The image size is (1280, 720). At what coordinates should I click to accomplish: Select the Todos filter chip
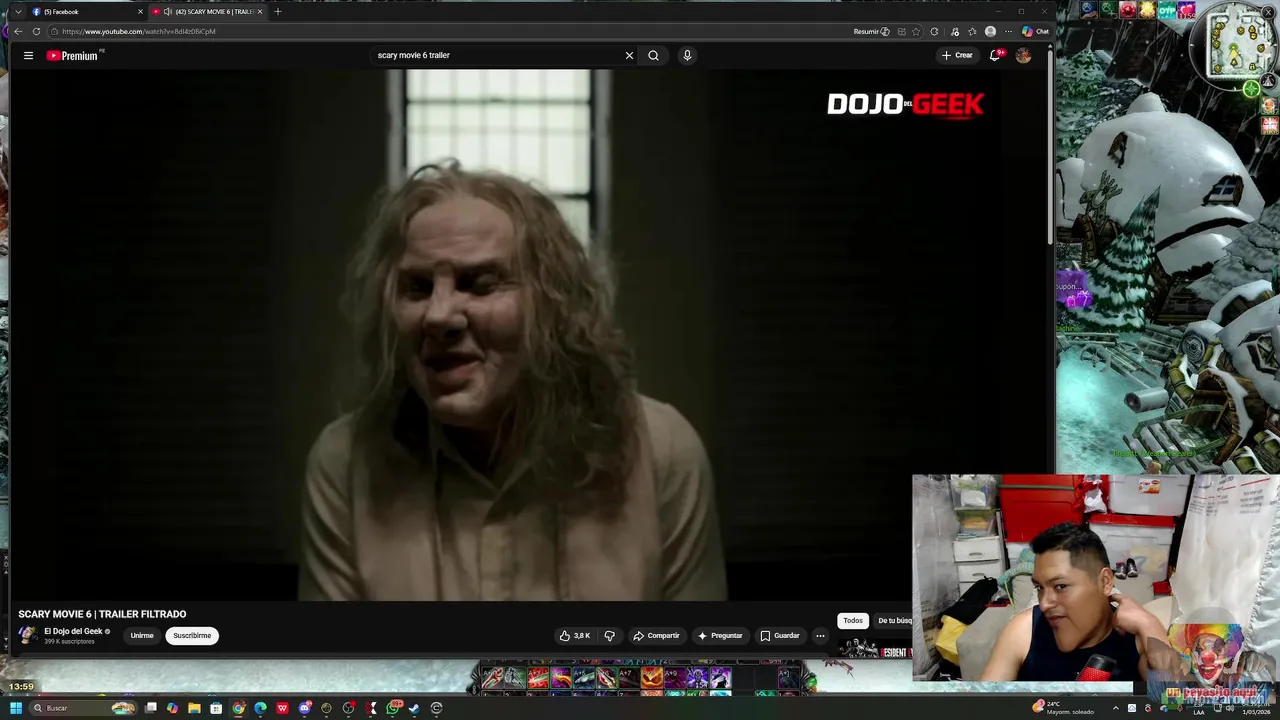(x=853, y=621)
